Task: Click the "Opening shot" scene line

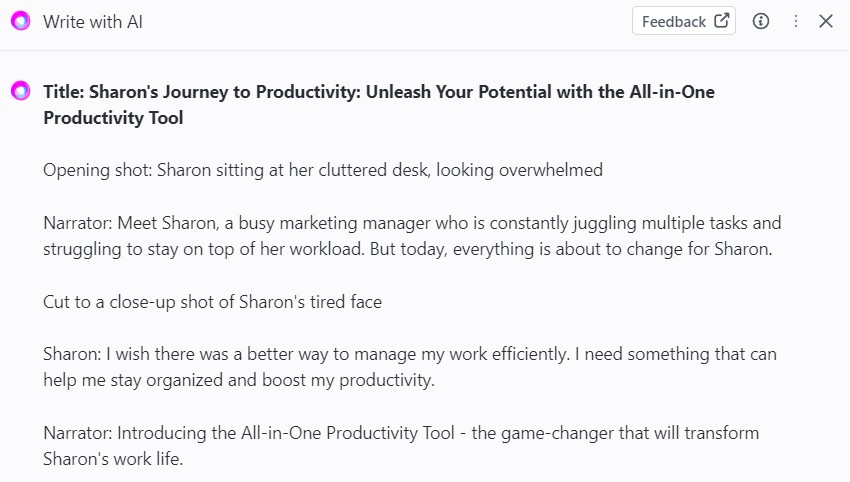Action: tap(322, 170)
